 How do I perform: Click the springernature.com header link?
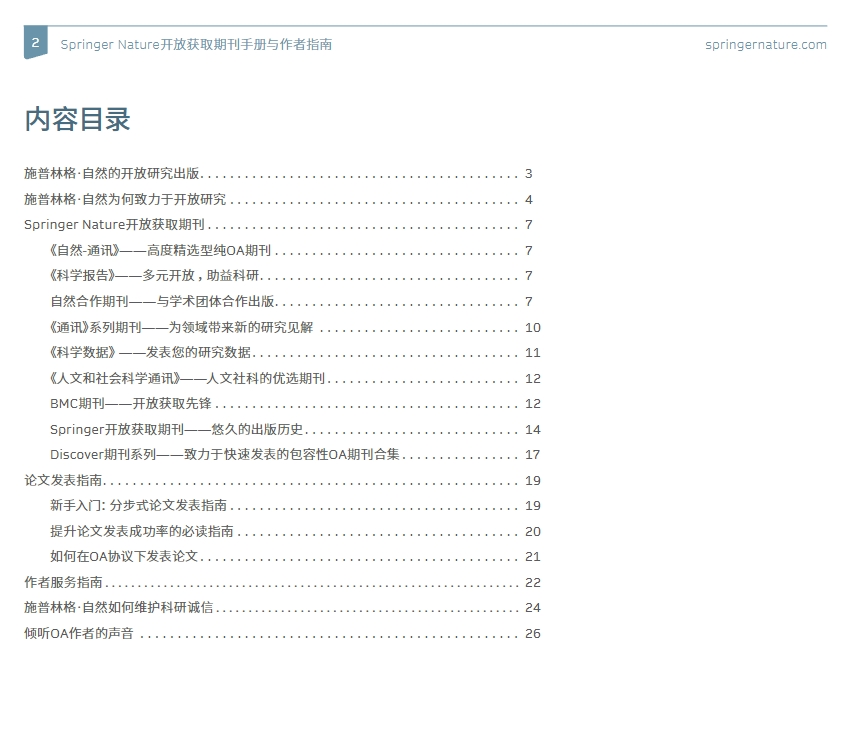766,44
